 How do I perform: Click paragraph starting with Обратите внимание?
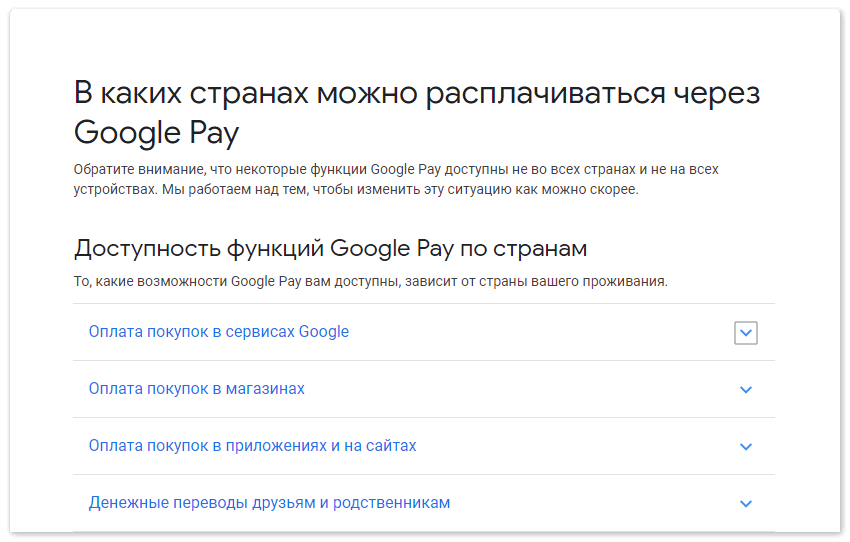(x=396, y=179)
